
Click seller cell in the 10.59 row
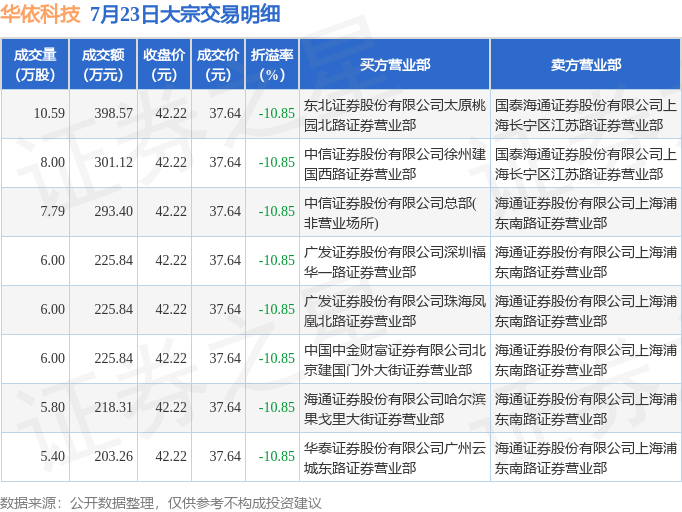[585, 115]
